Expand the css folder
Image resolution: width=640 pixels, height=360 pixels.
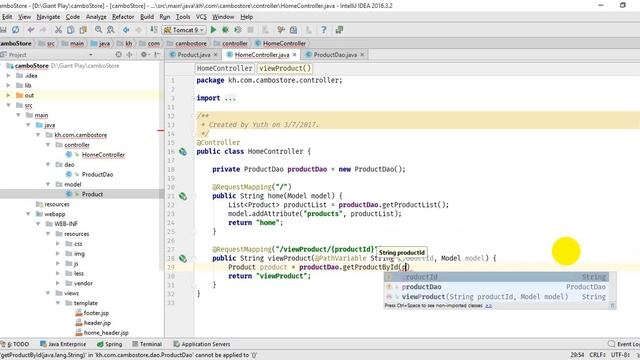click(x=58, y=244)
